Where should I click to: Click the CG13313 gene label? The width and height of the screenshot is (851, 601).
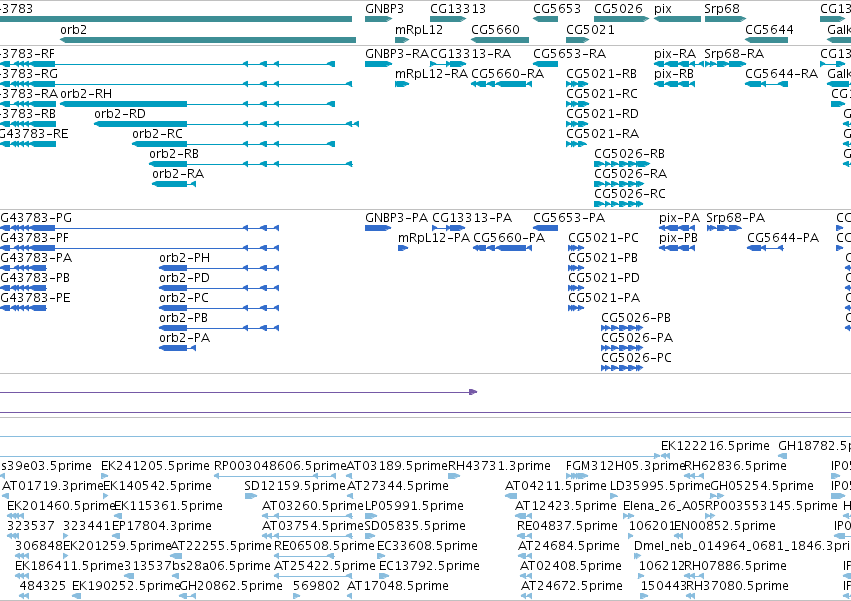pyautogui.click(x=458, y=9)
